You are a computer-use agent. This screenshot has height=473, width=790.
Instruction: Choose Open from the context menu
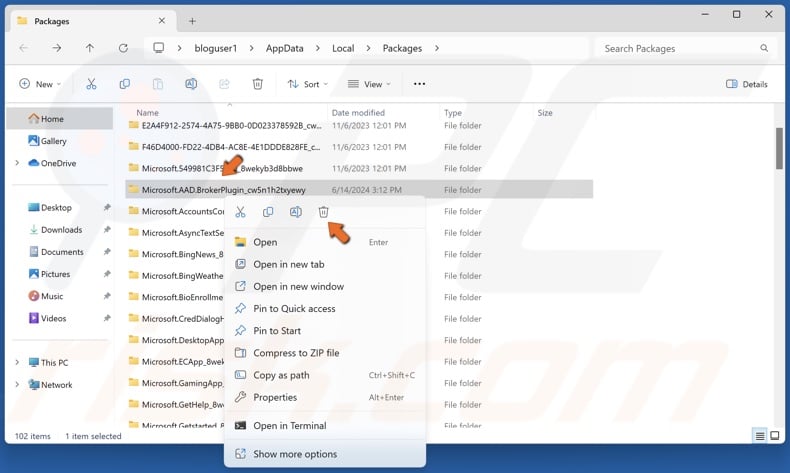click(x=324, y=242)
